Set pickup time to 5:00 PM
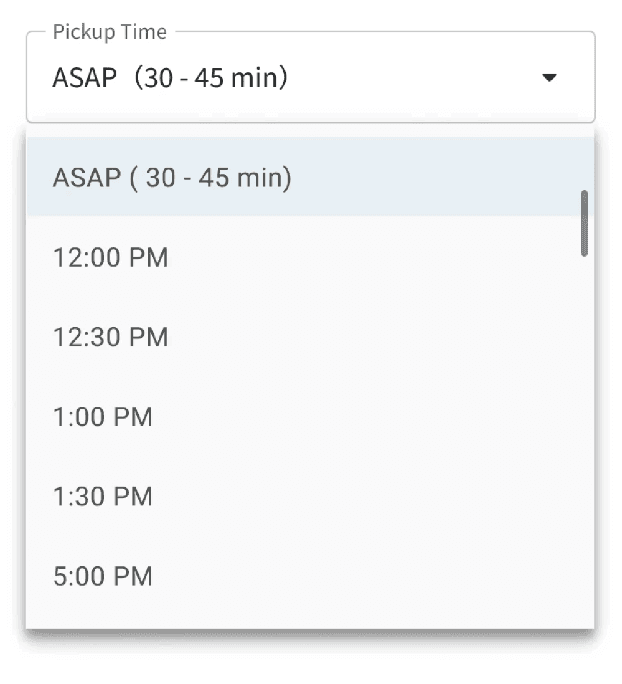Screen dimensions: 622x684 click(x=103, y=576)
